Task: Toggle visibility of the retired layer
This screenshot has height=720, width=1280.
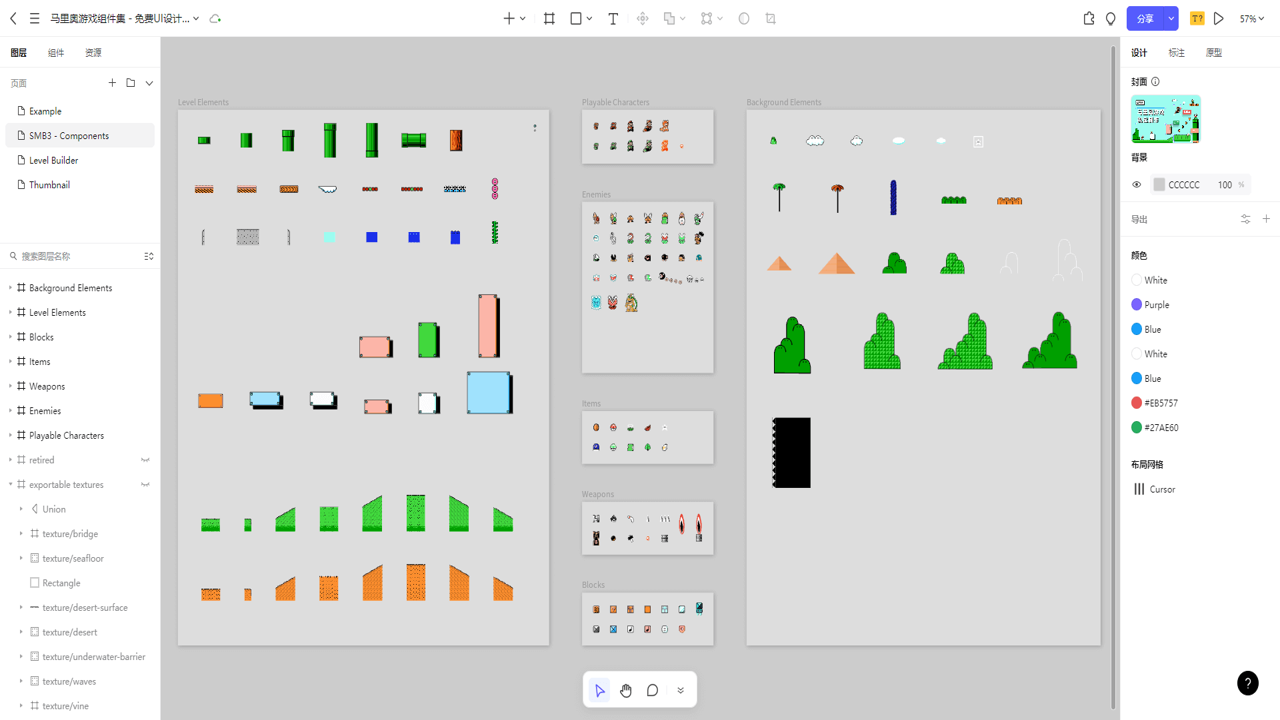Action: click(x=145, y=460)
